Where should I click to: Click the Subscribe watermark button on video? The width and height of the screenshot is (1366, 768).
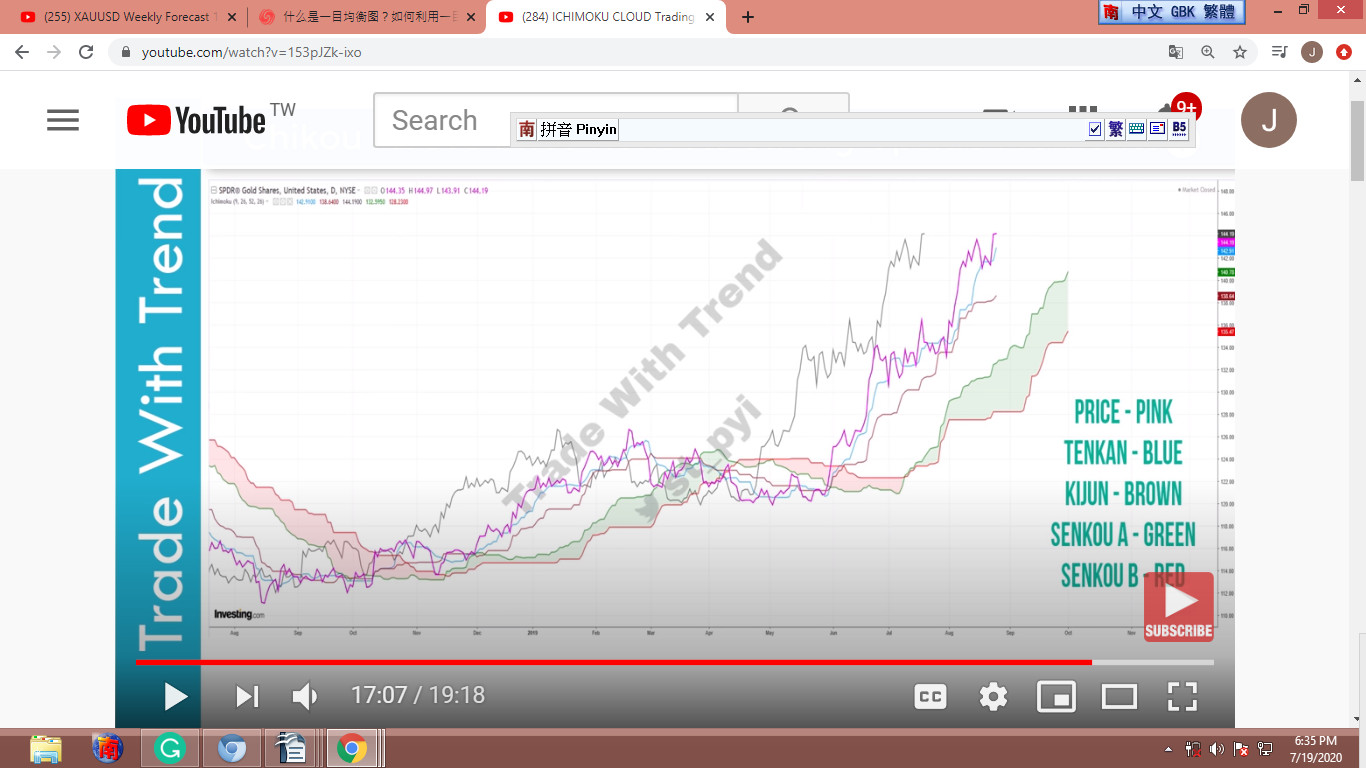[x=1178, y=607]
